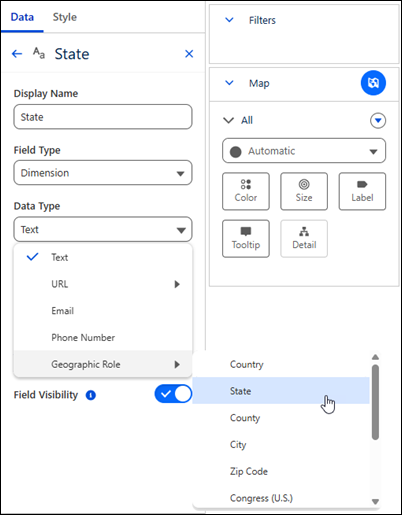402x515 pixels.
Task: Click the blue map swap icon
Action: coord(373,83)
